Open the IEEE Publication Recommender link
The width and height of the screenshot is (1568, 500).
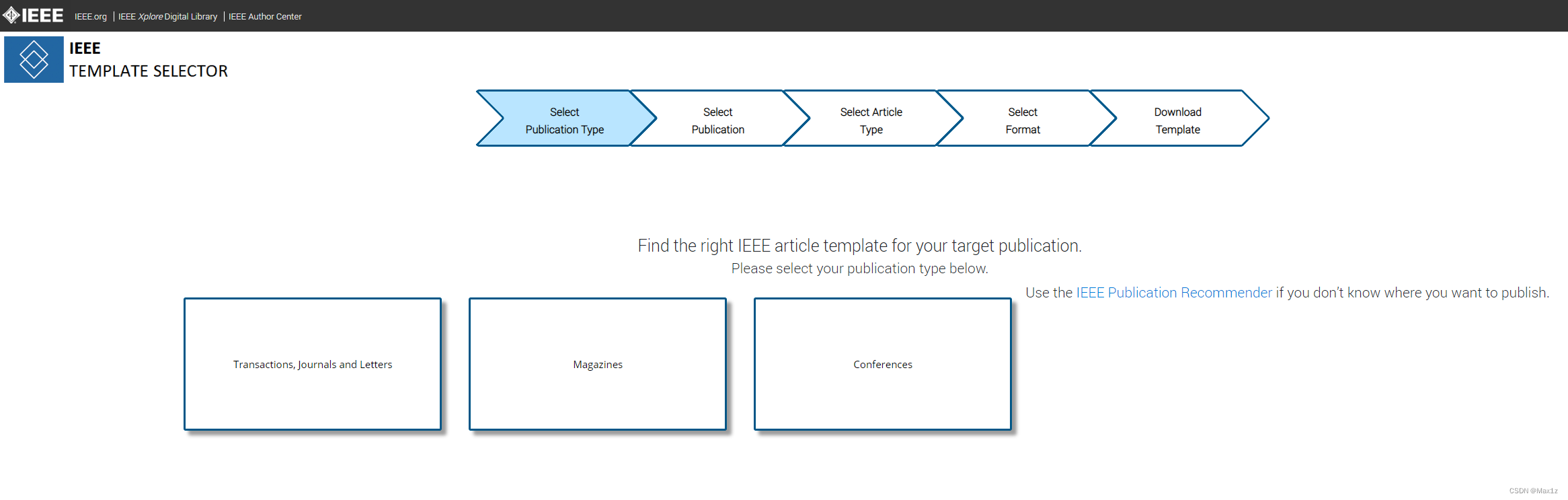click(1174, 293)
